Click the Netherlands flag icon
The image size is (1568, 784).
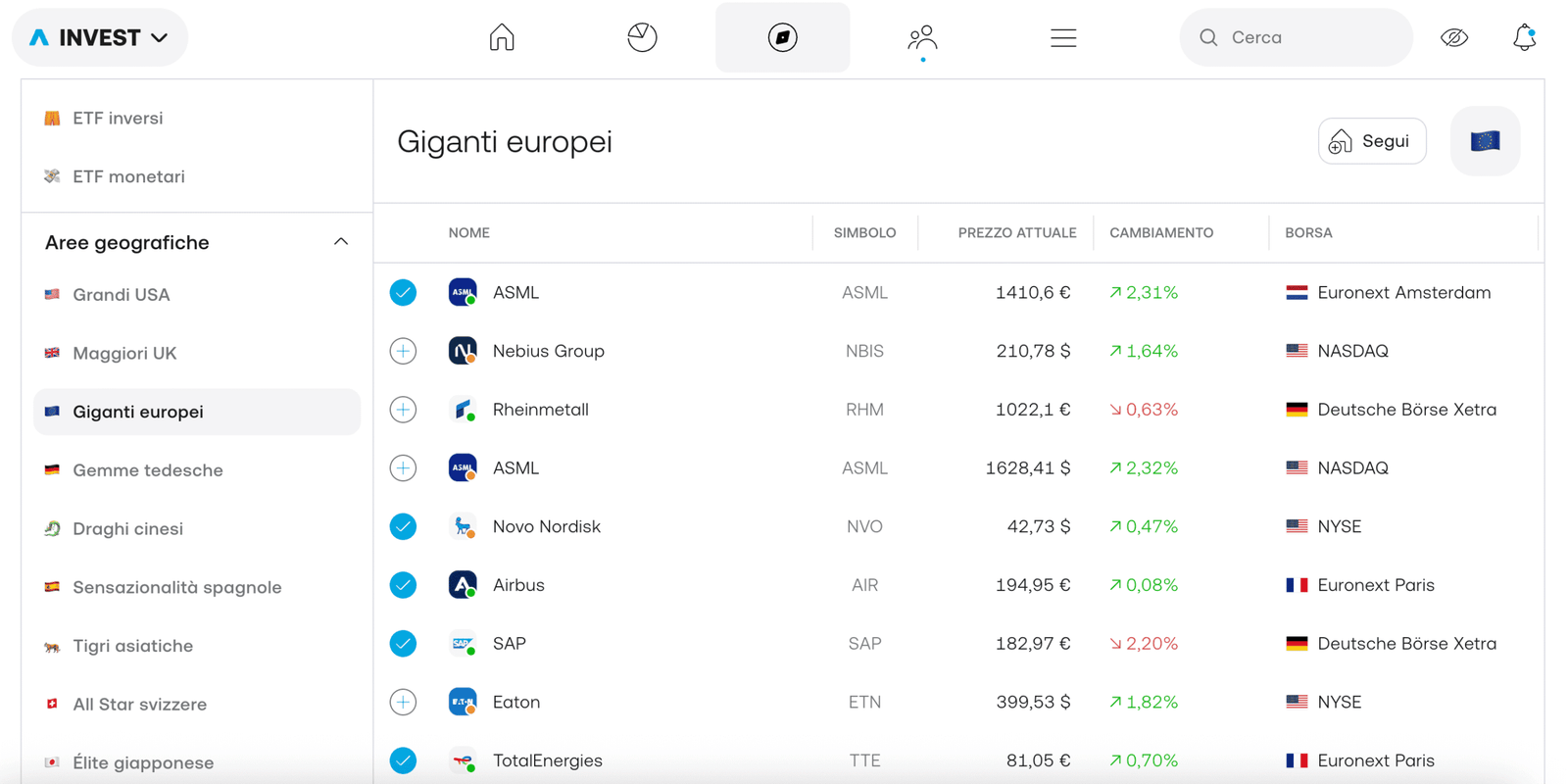click(x=1297, y=292)
